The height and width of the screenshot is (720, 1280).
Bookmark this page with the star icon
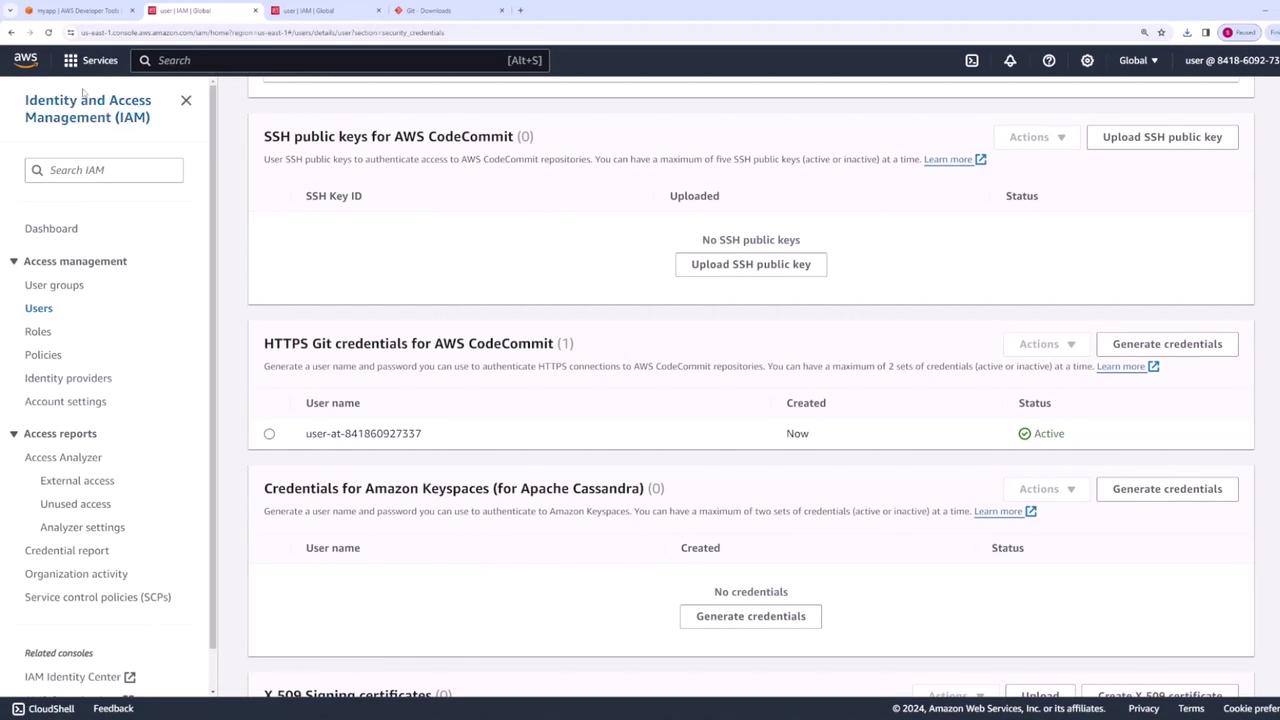[x=1161, y=32]
